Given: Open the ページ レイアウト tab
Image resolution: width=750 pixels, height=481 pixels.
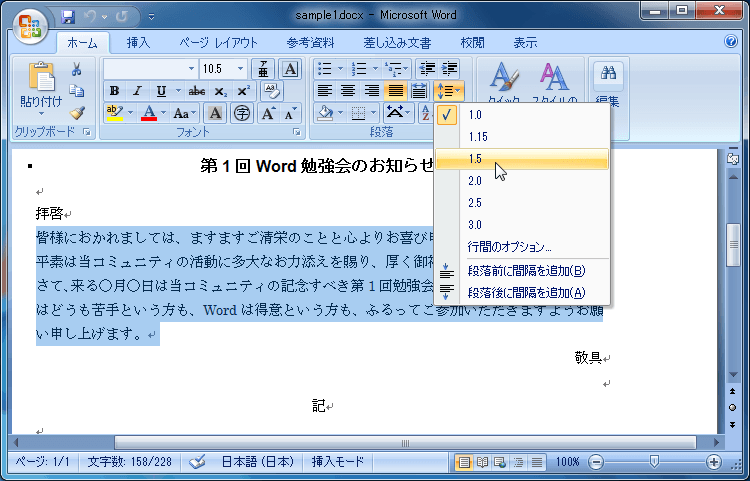Looking at the screenshot, I should [219, 43].
